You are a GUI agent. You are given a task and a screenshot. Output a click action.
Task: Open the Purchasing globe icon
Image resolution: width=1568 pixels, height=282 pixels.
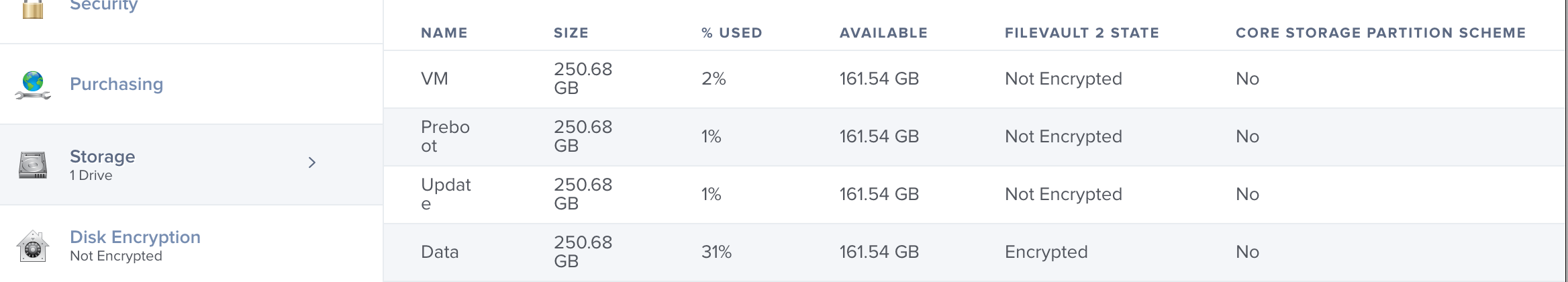tap(33, 85)
